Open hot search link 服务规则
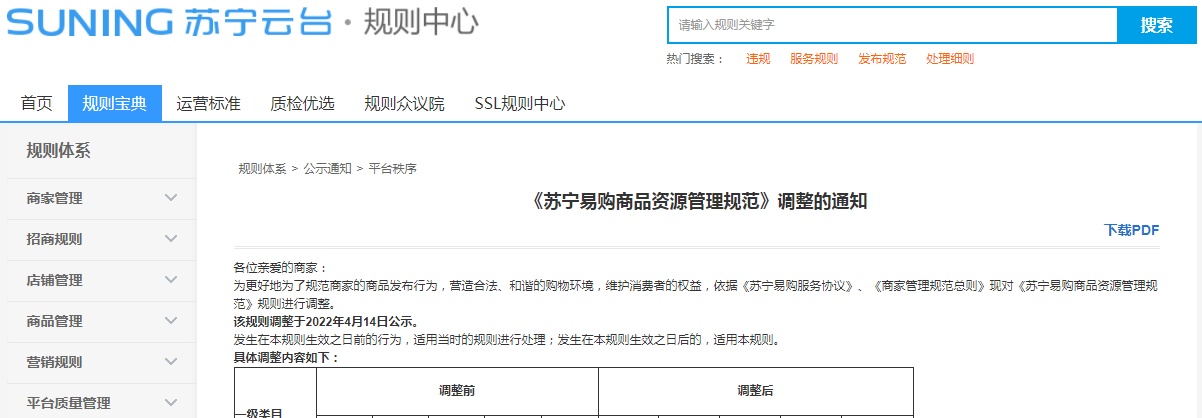 pyautogui.click(x=814, y=59)
